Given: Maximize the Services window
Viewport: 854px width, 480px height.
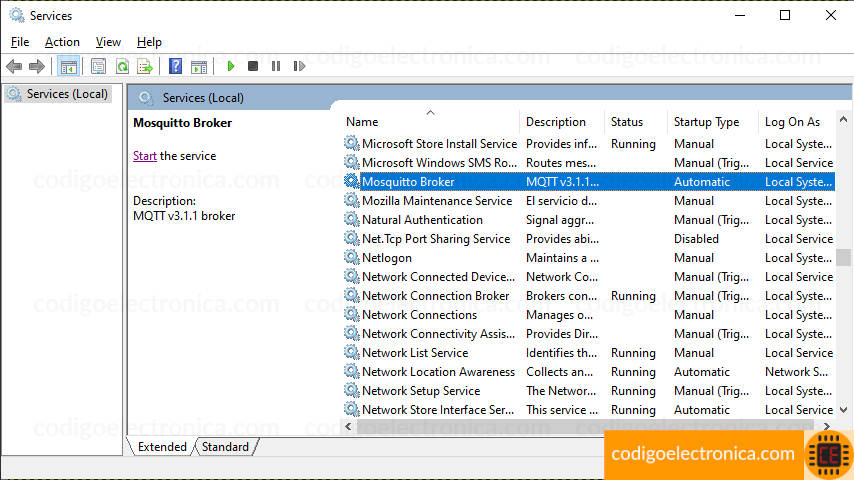Looking at the screenshot, I should [x=785, y=15].
